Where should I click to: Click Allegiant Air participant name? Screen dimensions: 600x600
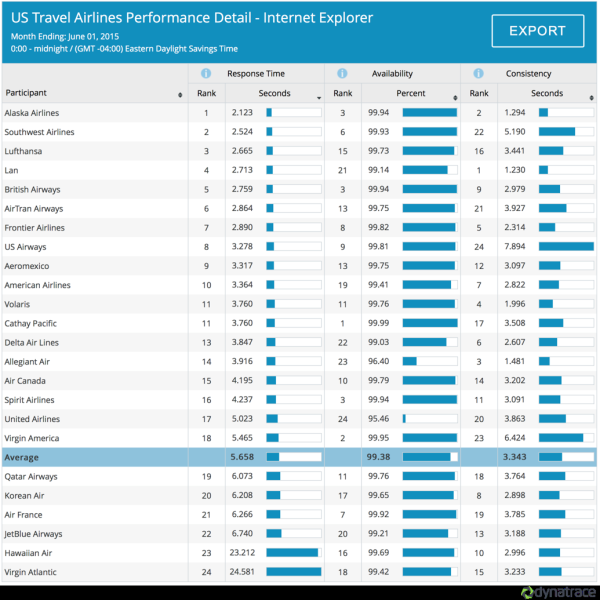[x=27, y=362]
